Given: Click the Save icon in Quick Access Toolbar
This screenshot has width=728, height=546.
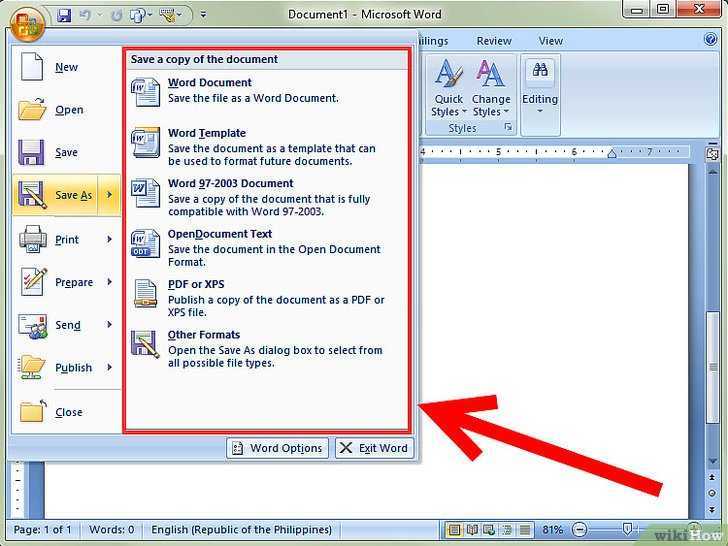Looking at the screenshot, I should point(64,15).
